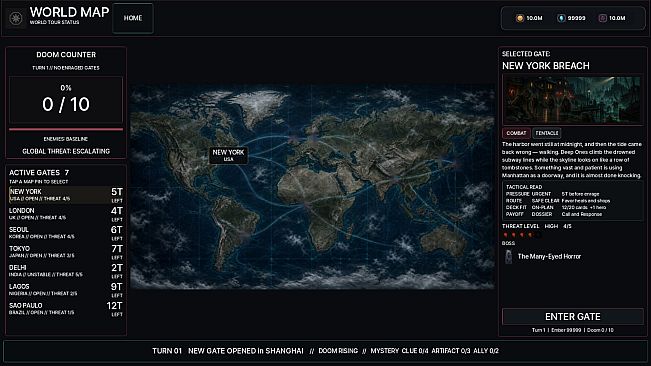Click the blue ember currency icon

561,18
